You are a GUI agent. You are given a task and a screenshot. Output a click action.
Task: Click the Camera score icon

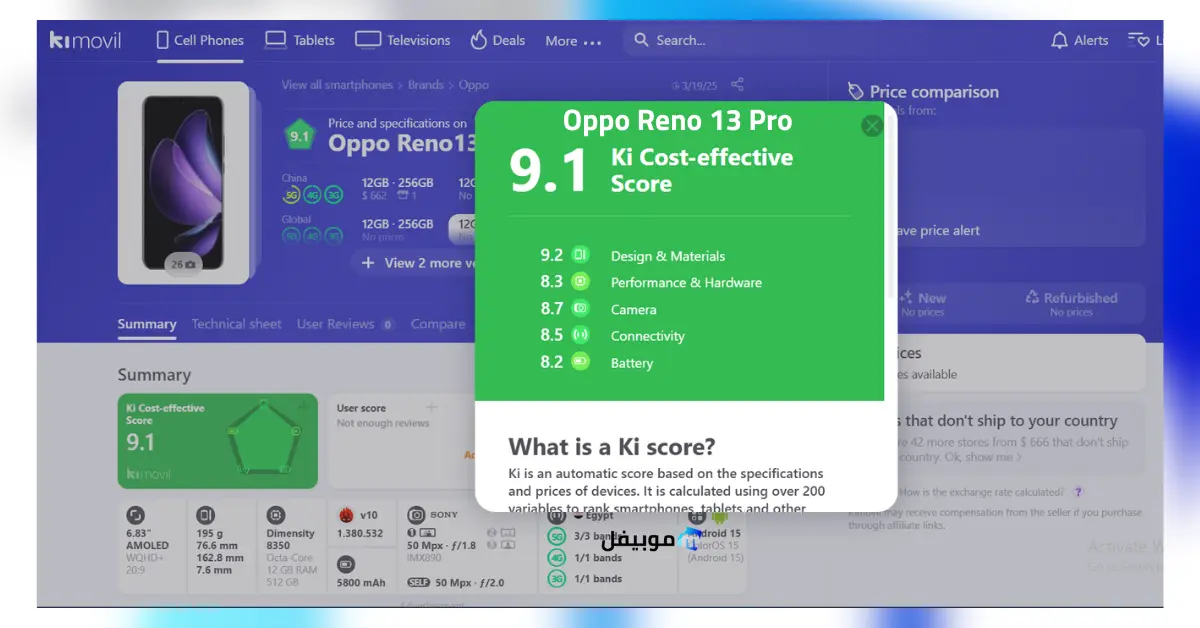(x=580, y=308)
